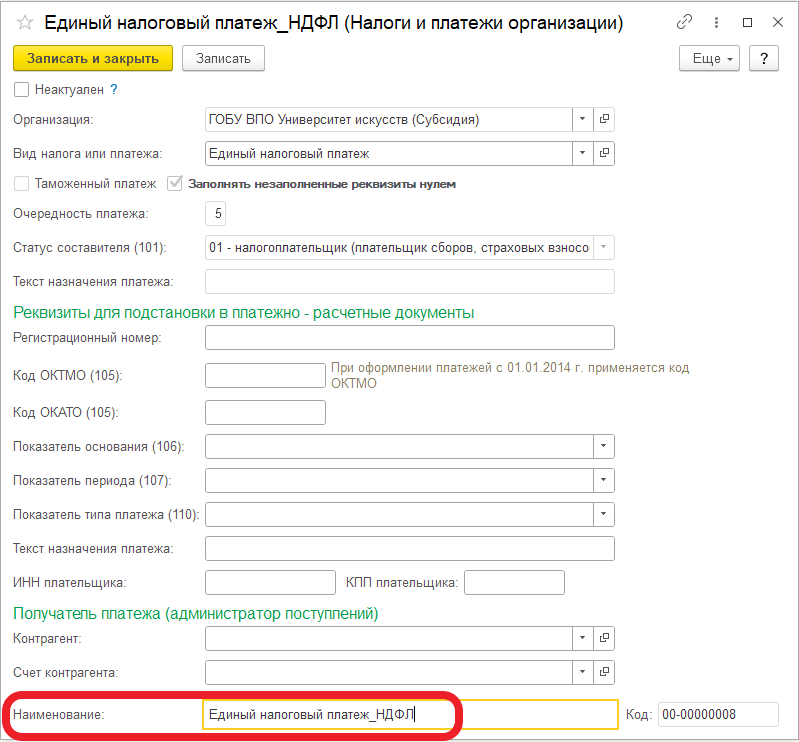The height and width of the screenshot is (742, 799).
Task: Toggle the Неактуален checkbox
Action: pos(21,90)
